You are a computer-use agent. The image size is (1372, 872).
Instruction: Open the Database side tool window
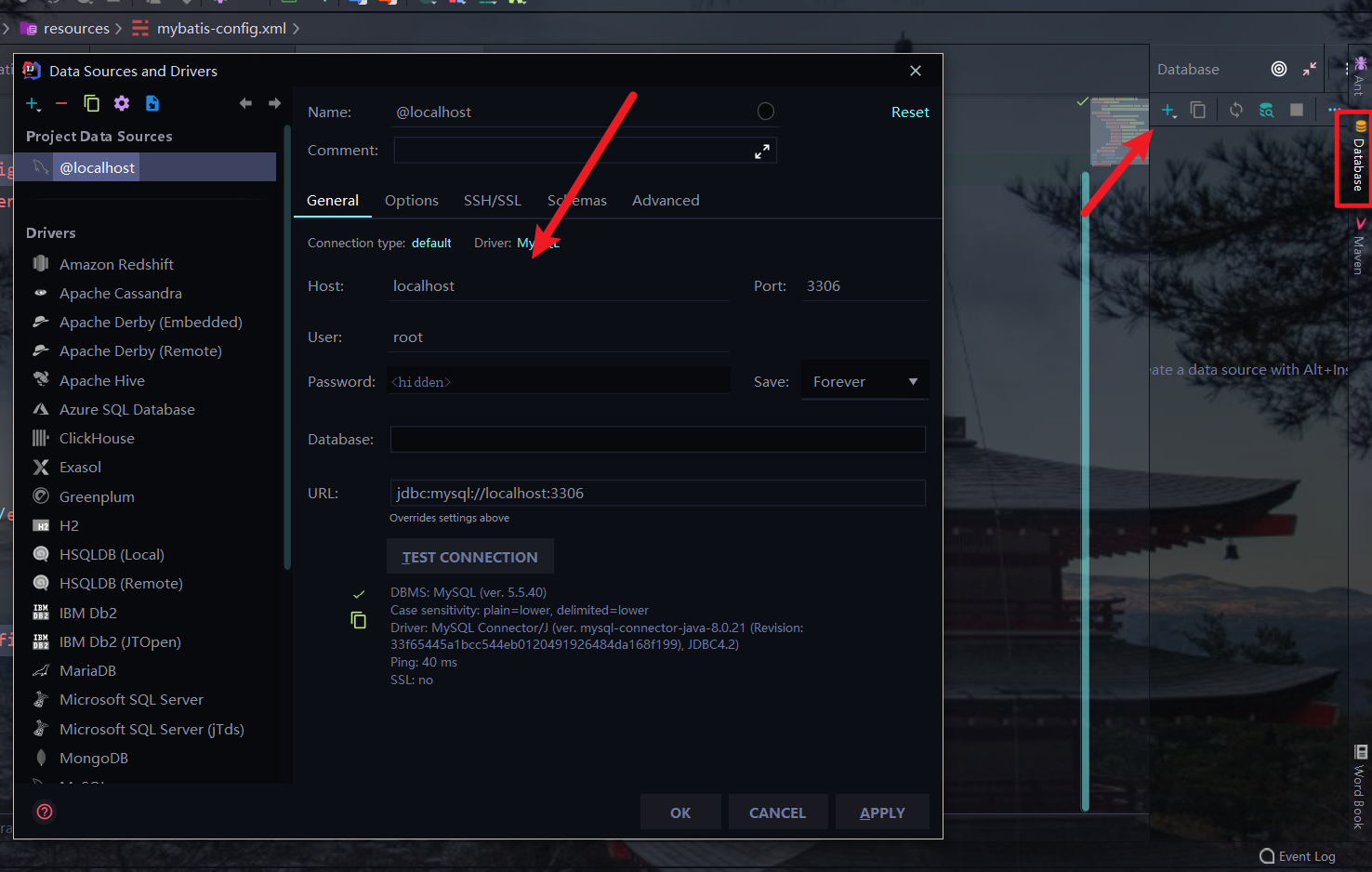click(1359, 156)
